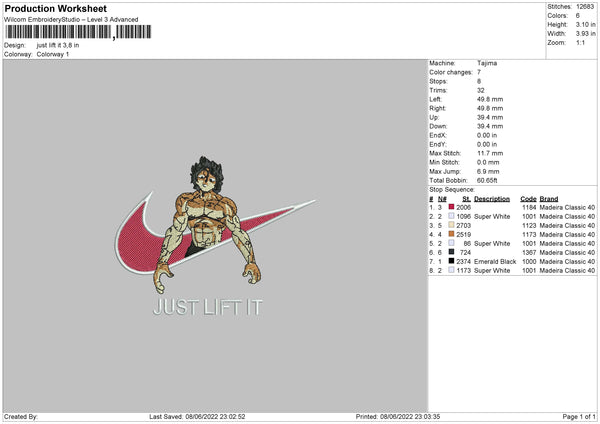Click the Stitches value "12683"
Image resolution: width=600 pixels, height=424 pixels.
coord(585,7)
